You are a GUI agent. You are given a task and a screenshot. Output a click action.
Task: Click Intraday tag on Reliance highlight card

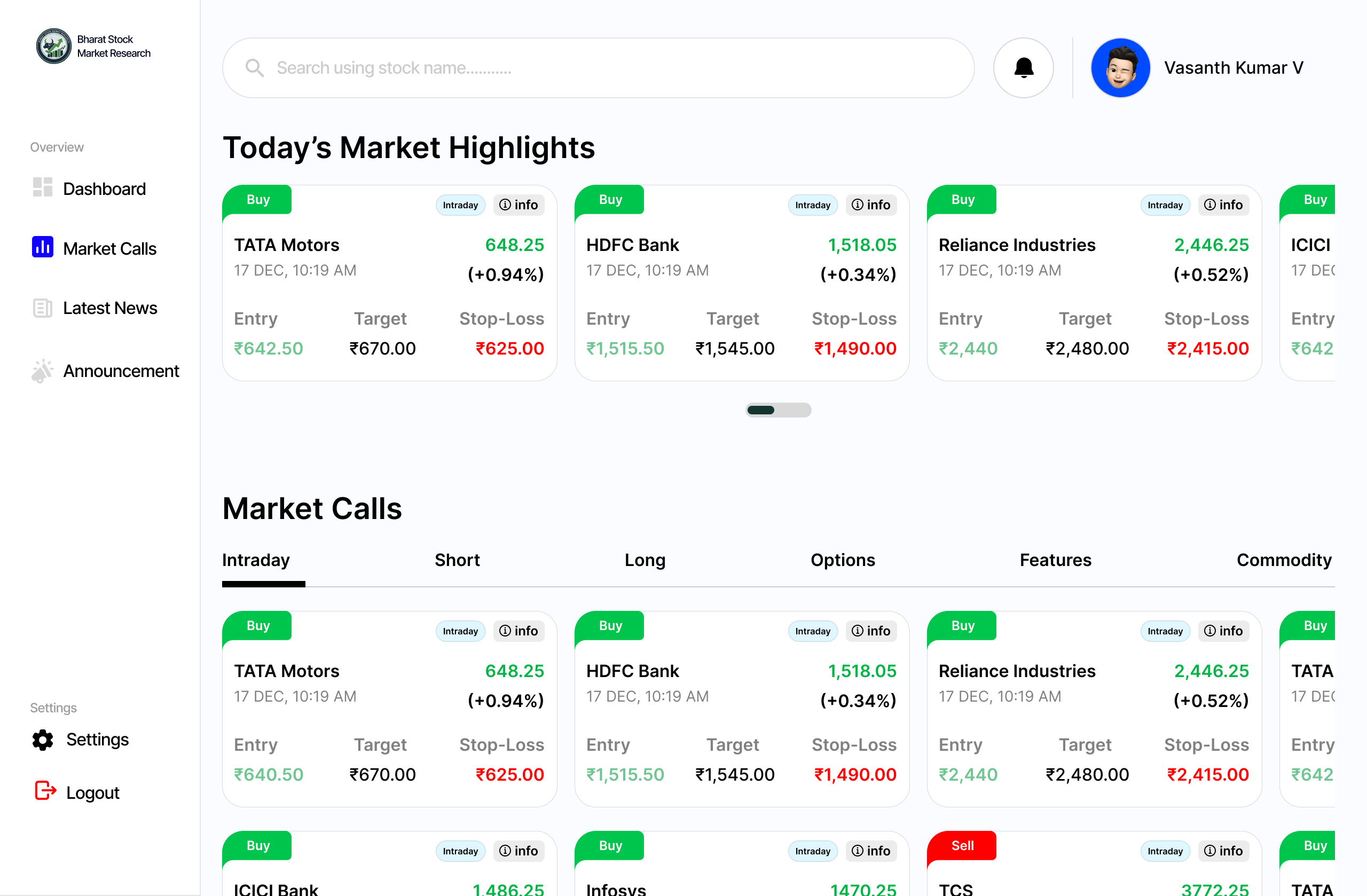1165,205
